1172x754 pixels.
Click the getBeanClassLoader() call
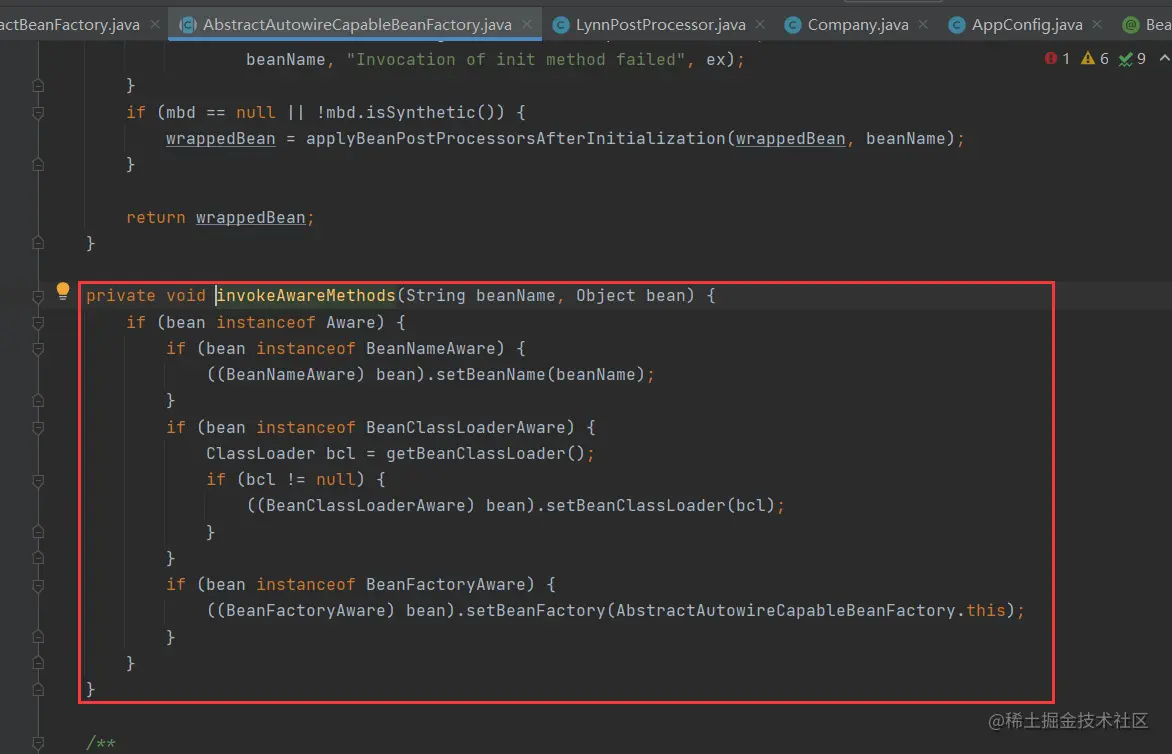coord(485,454)
